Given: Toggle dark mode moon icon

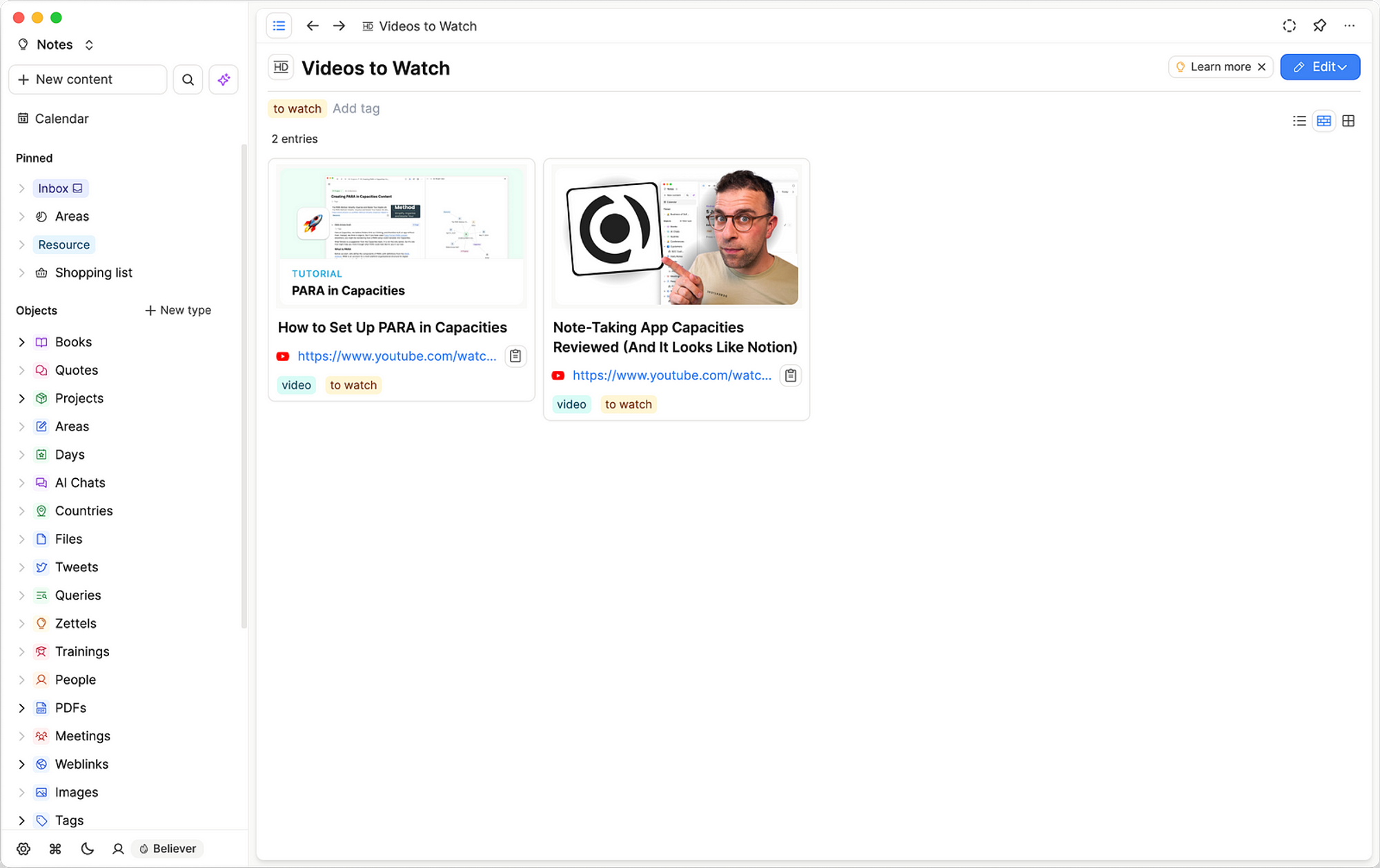Looking at the screenshot, I should (87, 849).
